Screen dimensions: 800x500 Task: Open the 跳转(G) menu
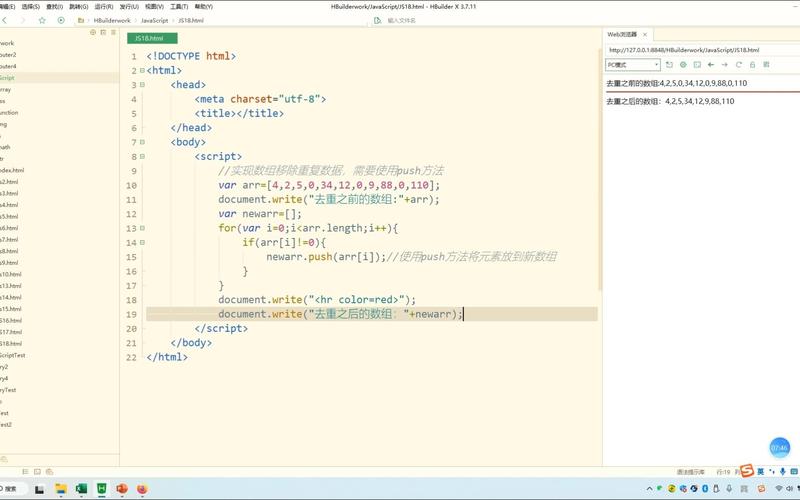79,7
